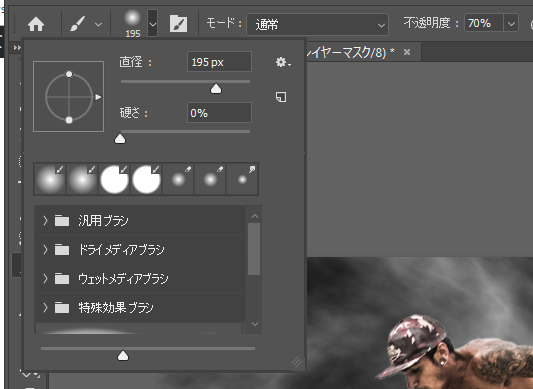
Task: Select the sixth small soft recent brush
Action: 210,179
